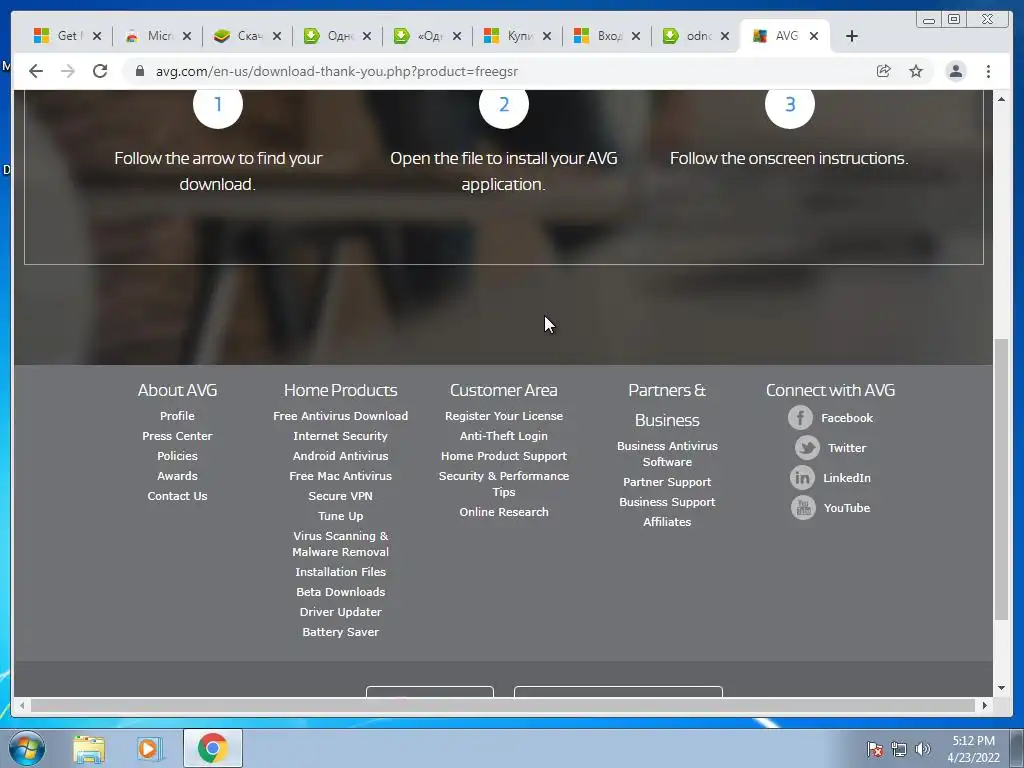The height and width of the screenshot is (768, 1024).
Task: Open the Chrome three-dot menu
Action: pos(989,71)
